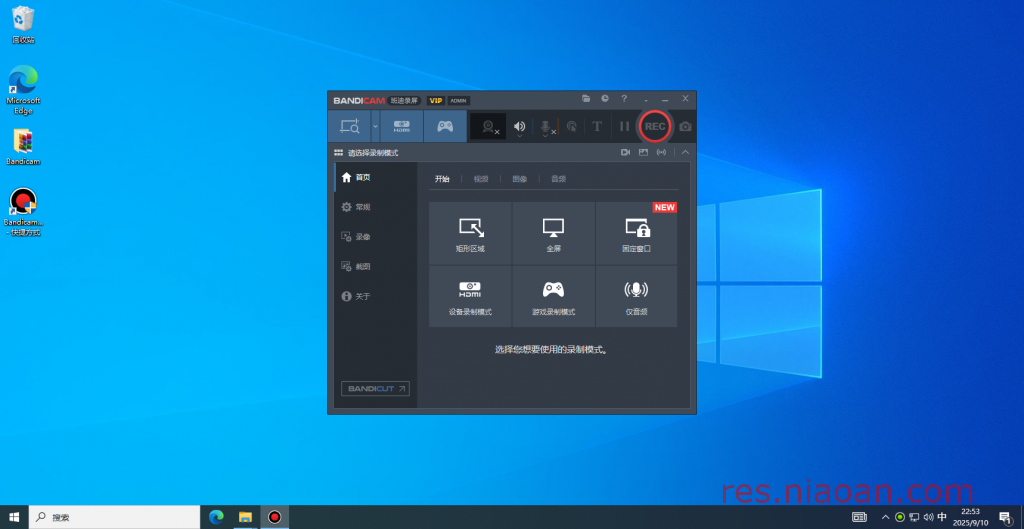
Task: Choose the 游戏录制模式 game tile
Action: (553, 297)
